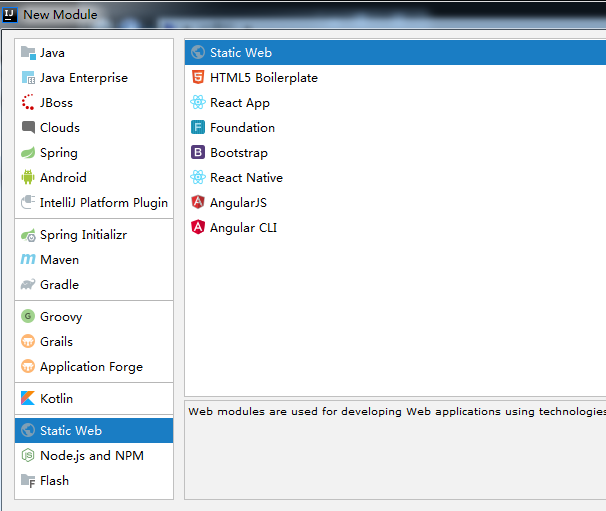Click the IntelliJ IDEA logo in the title bar
Image resolution: width=606 pixels, height=511 pixels.
pos(9,15)
